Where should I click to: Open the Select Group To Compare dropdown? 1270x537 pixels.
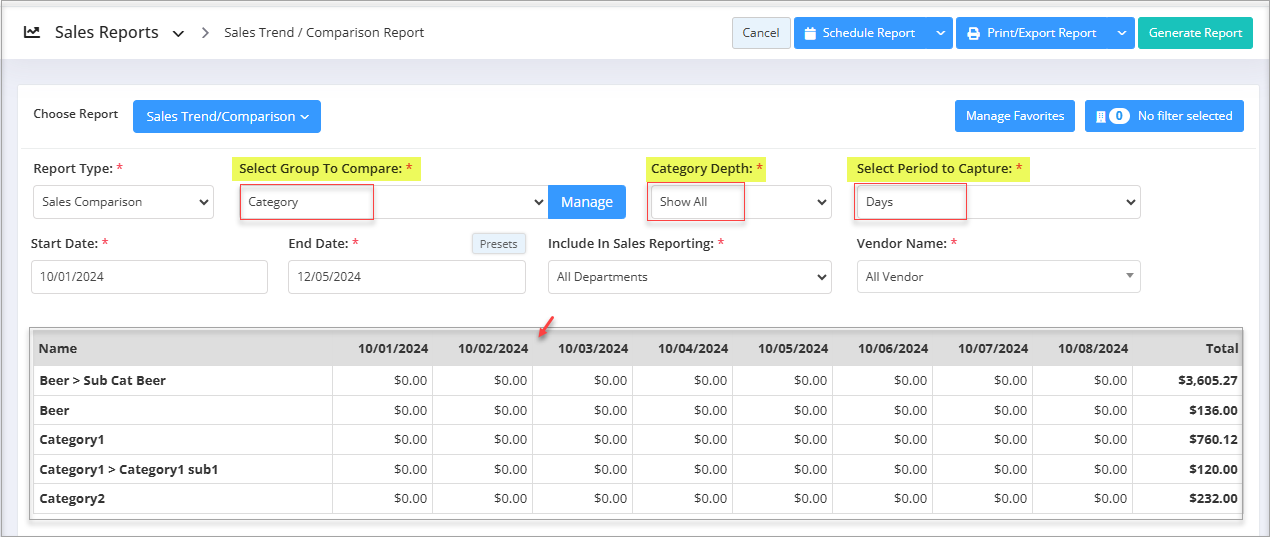393,201
